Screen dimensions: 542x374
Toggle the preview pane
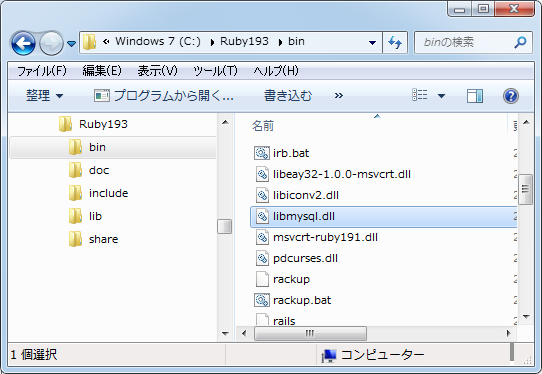(475, 96)
